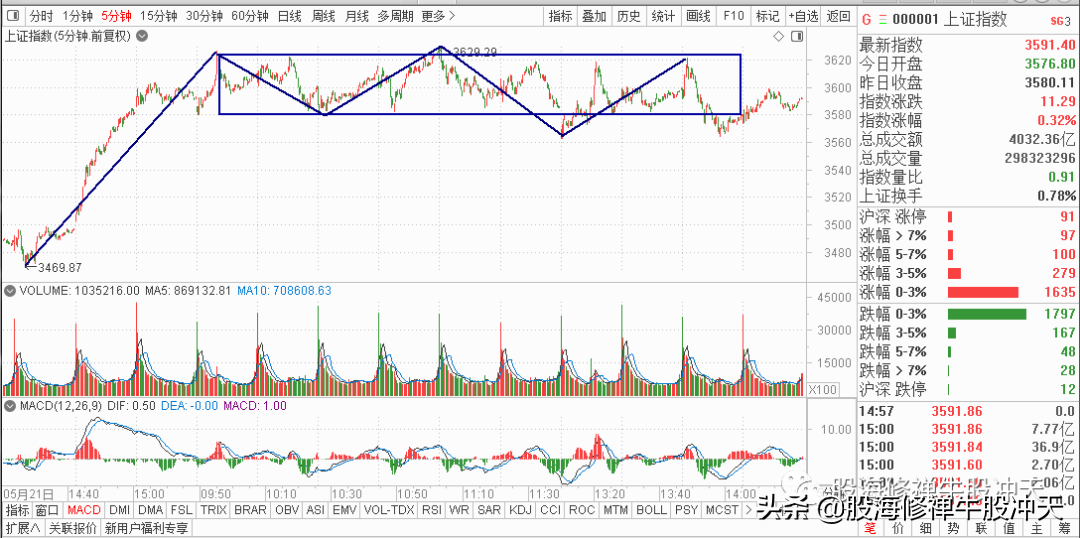Select the EMV indicator tab

pos(344,510)
